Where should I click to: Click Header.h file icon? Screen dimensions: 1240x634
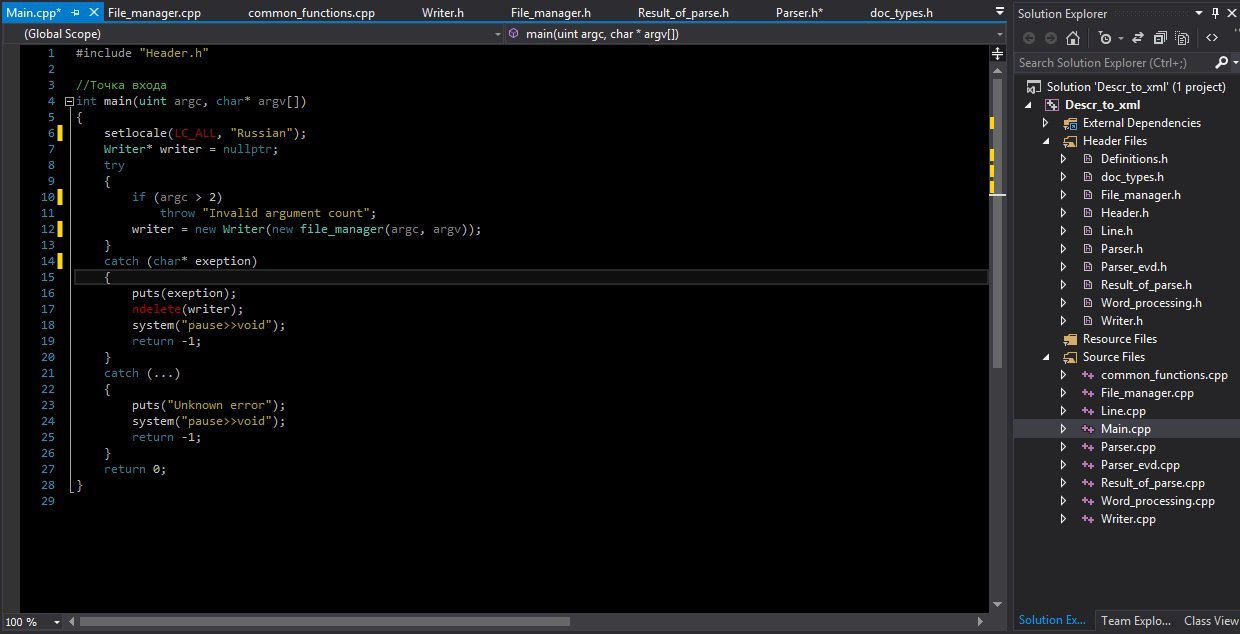tap(1088, 213)
